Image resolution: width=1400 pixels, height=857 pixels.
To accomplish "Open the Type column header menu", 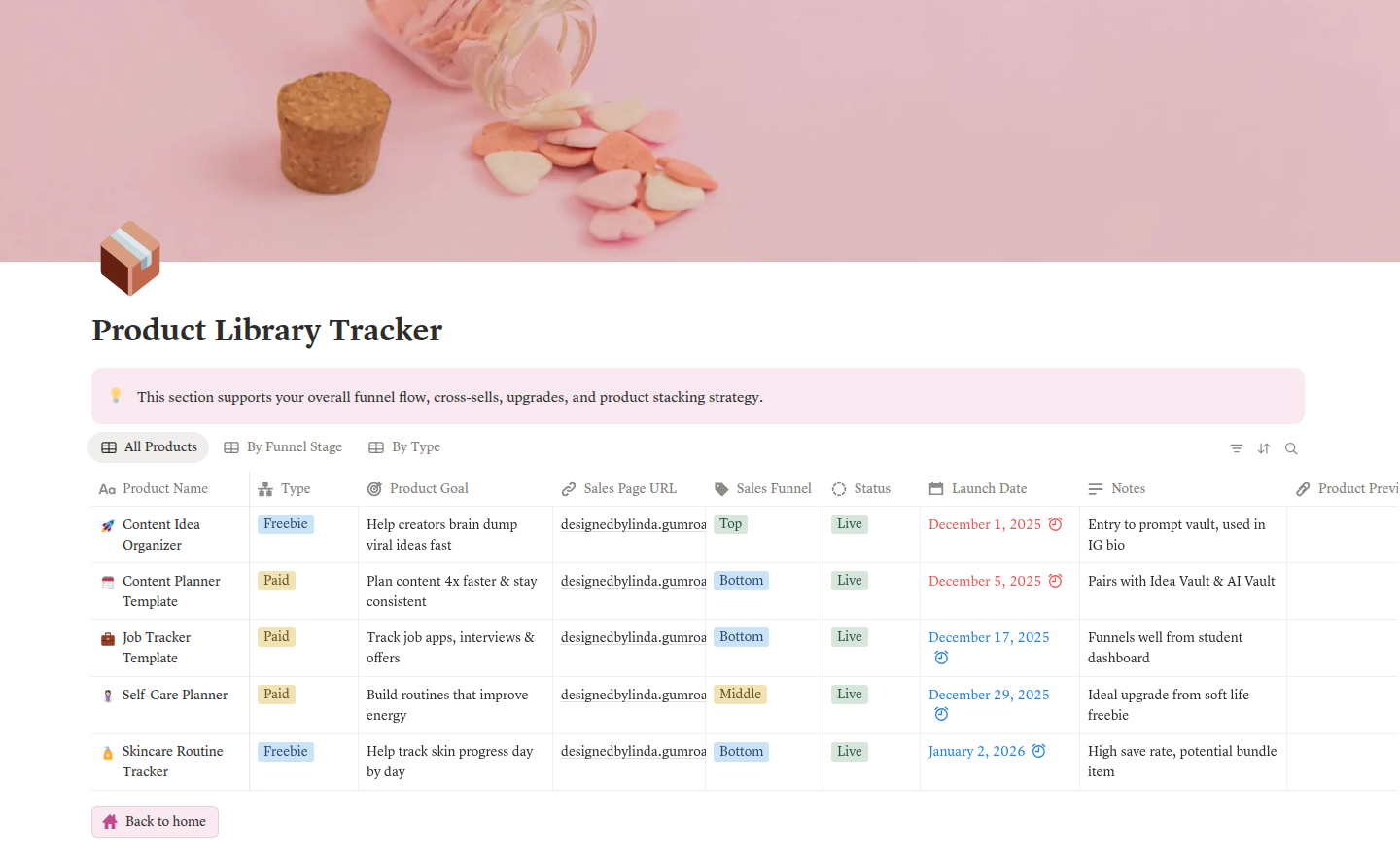I will pos(303,489).
